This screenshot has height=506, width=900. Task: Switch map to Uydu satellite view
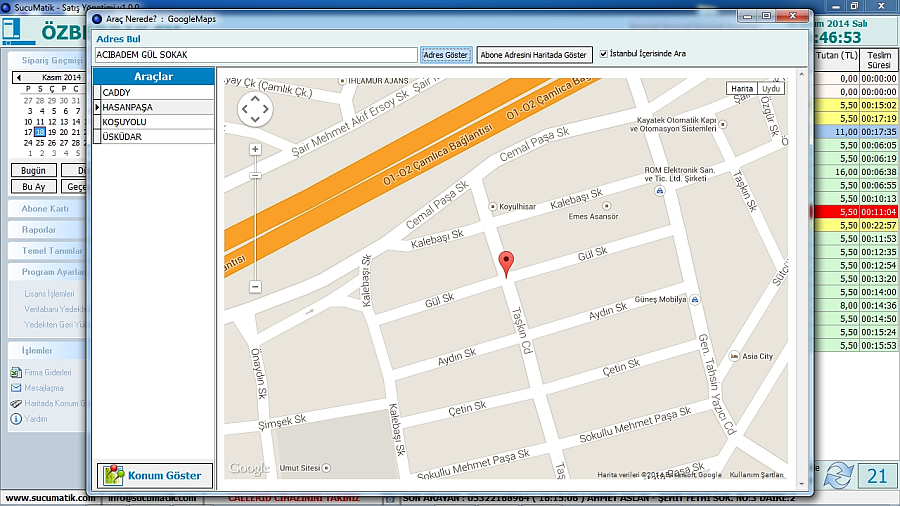771,88
